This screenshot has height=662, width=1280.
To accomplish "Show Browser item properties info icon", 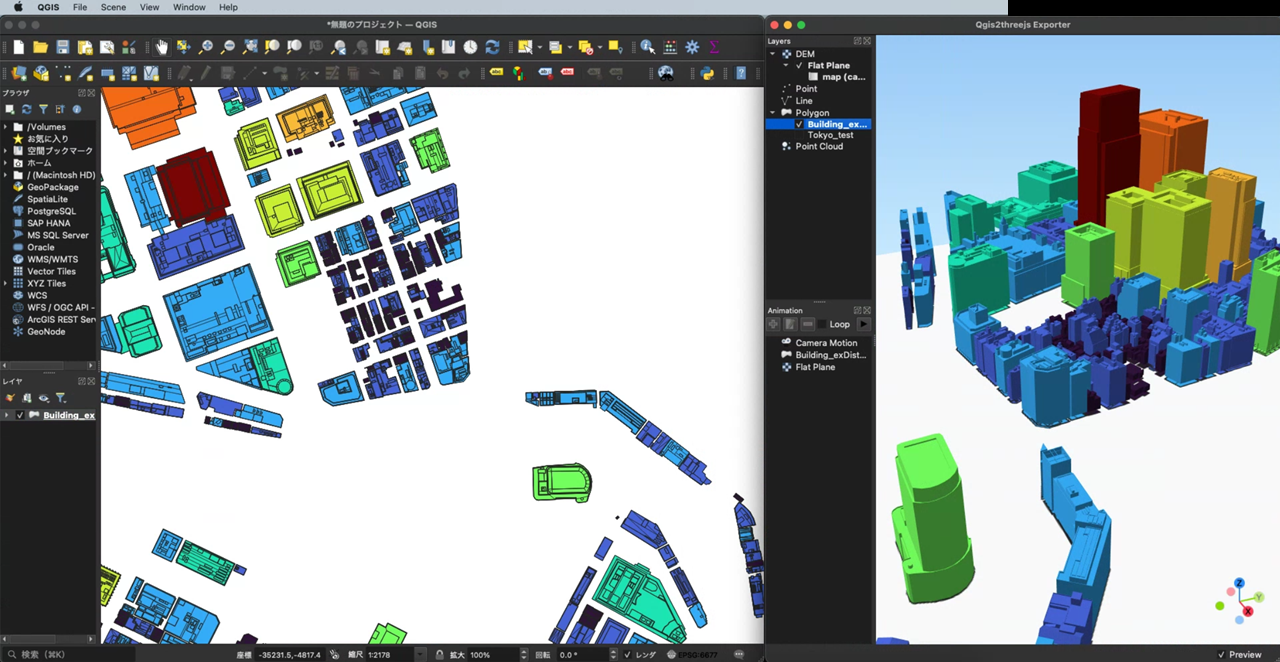I will [77, 110].
